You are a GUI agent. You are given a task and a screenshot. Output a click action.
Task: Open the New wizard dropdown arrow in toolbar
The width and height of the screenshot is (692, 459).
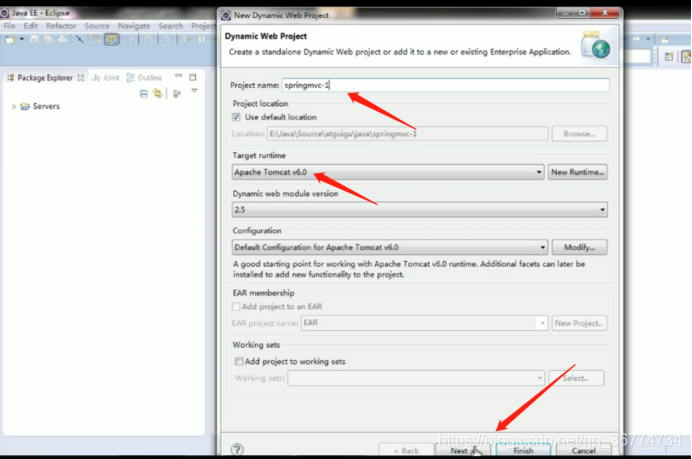point(22,40)
